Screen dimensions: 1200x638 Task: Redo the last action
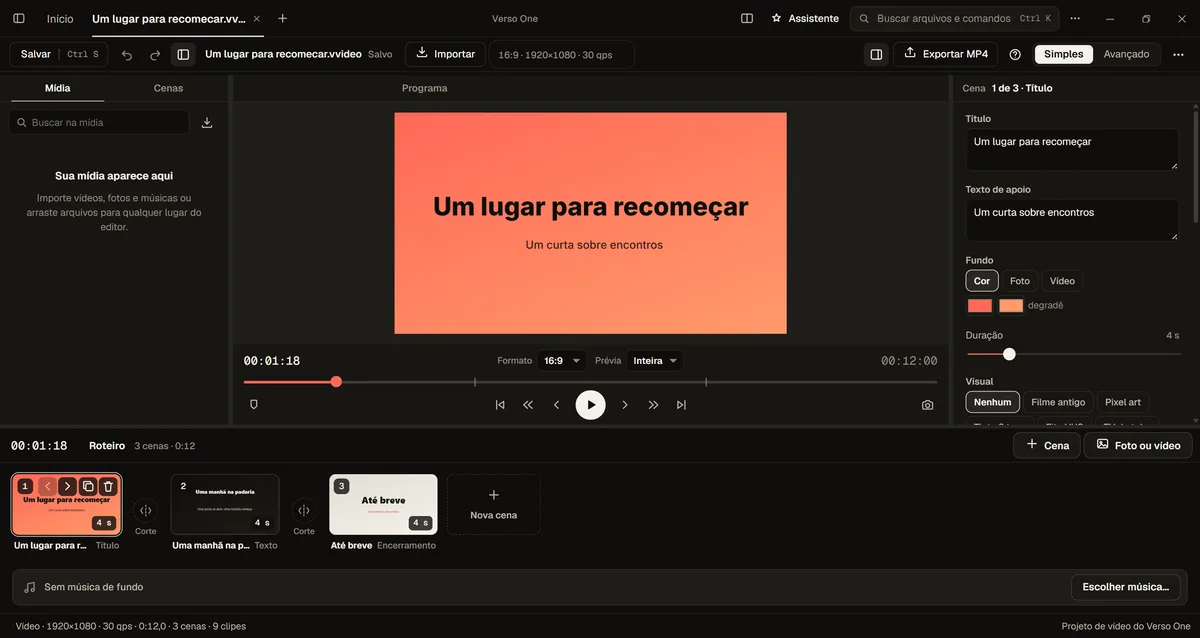(x=155, y=54)
